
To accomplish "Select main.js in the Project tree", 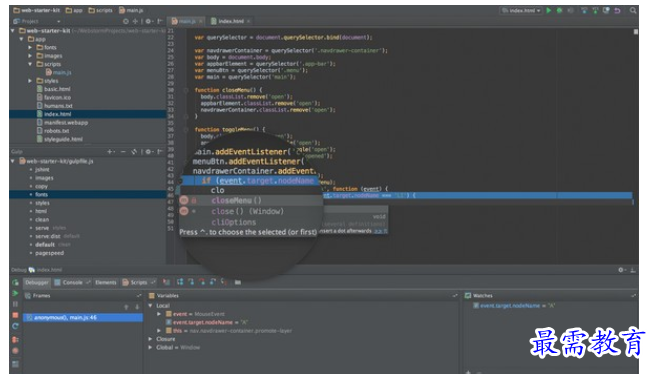I will [x=58, y=73].
